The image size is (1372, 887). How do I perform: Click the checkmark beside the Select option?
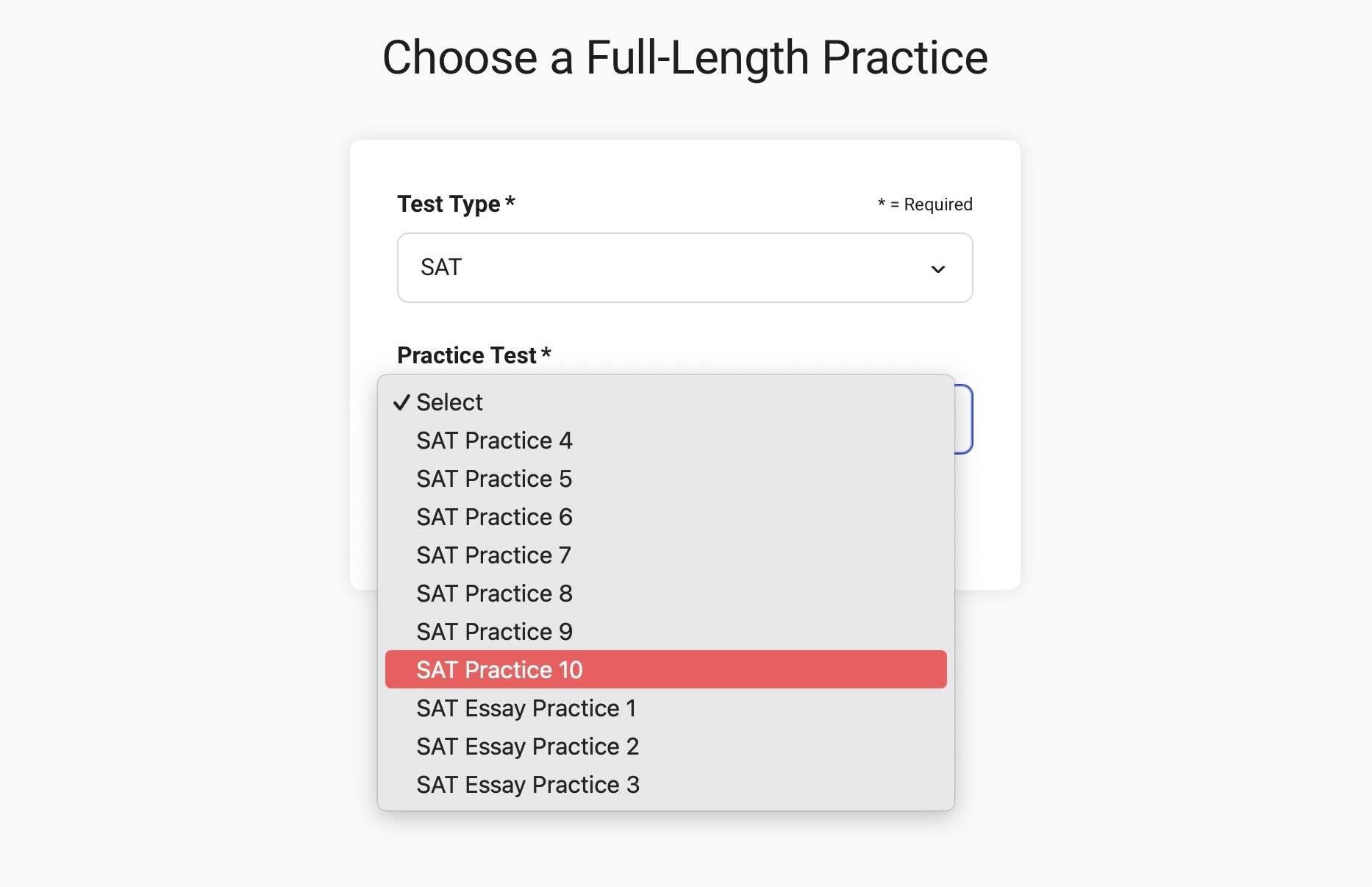coord(401,402)
